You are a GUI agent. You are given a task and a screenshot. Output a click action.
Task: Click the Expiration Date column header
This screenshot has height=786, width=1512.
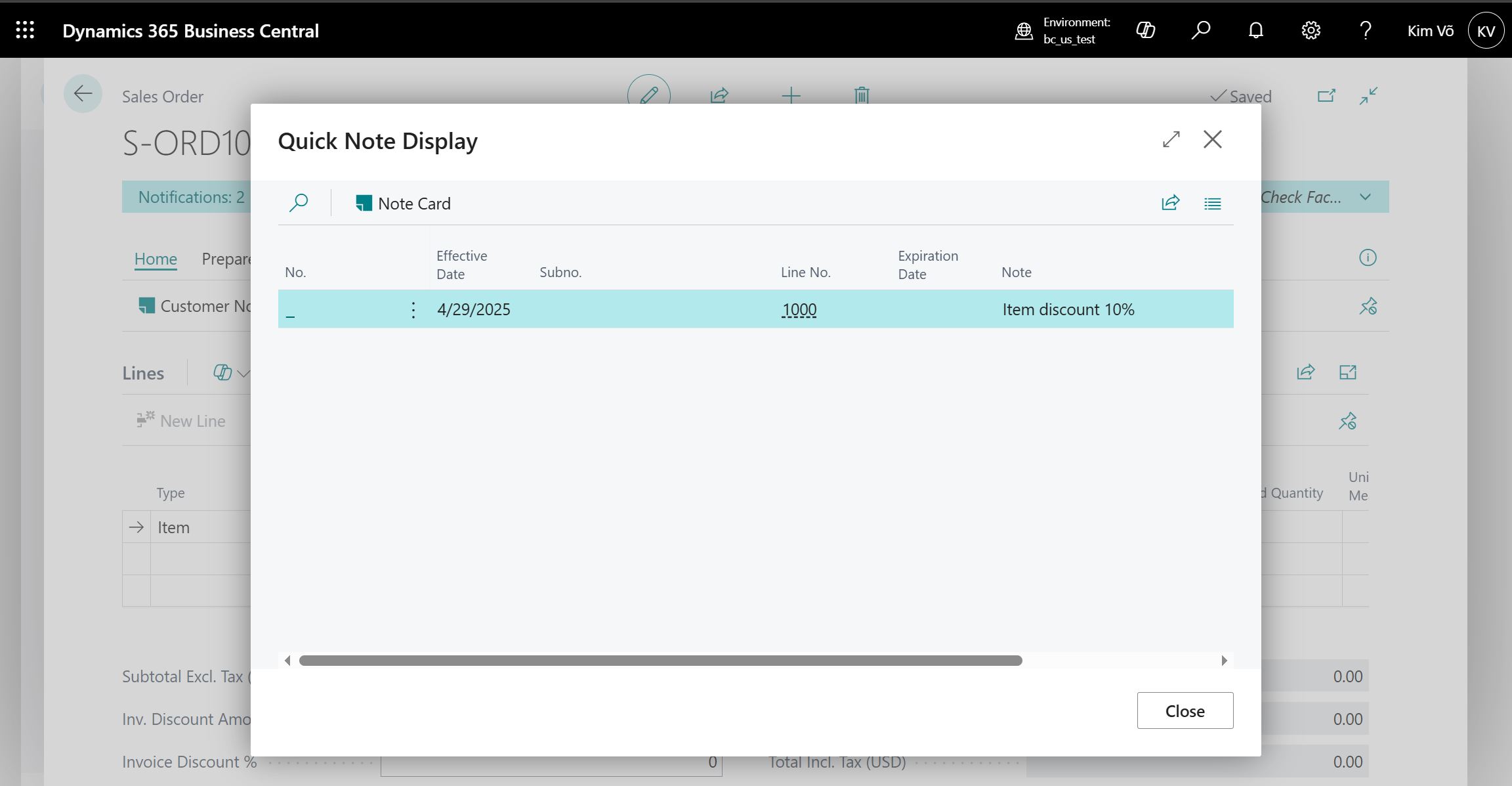928,265
